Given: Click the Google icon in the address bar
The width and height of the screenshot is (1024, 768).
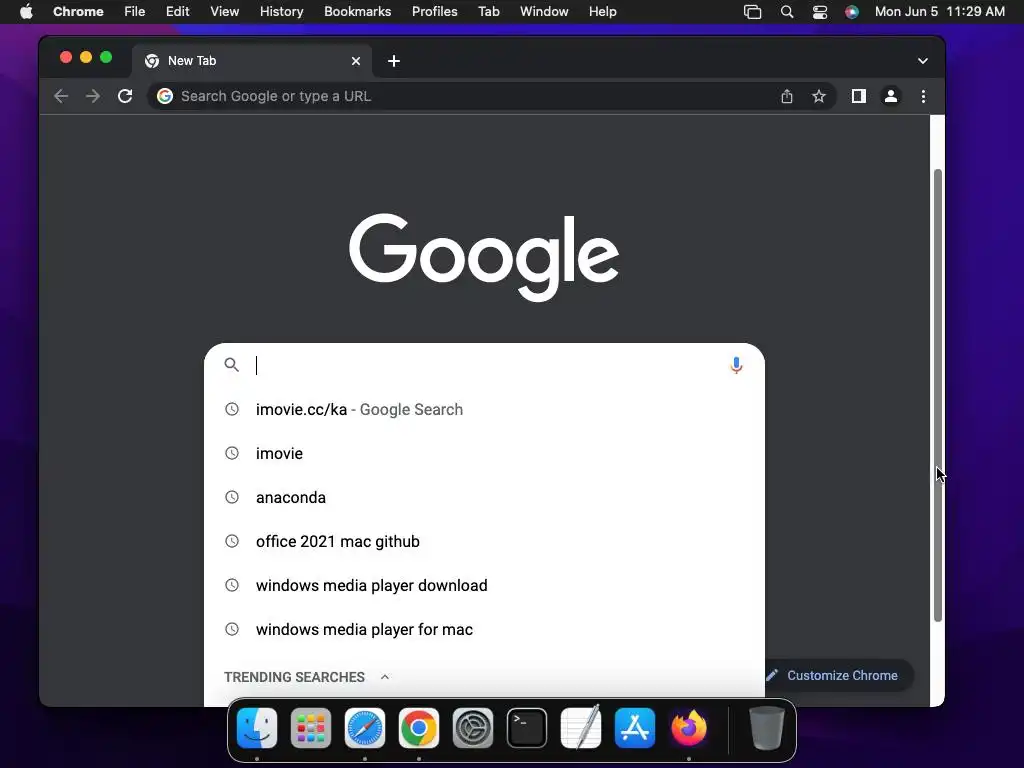Looking at the screenshot, I should click(x=165, y=96).
